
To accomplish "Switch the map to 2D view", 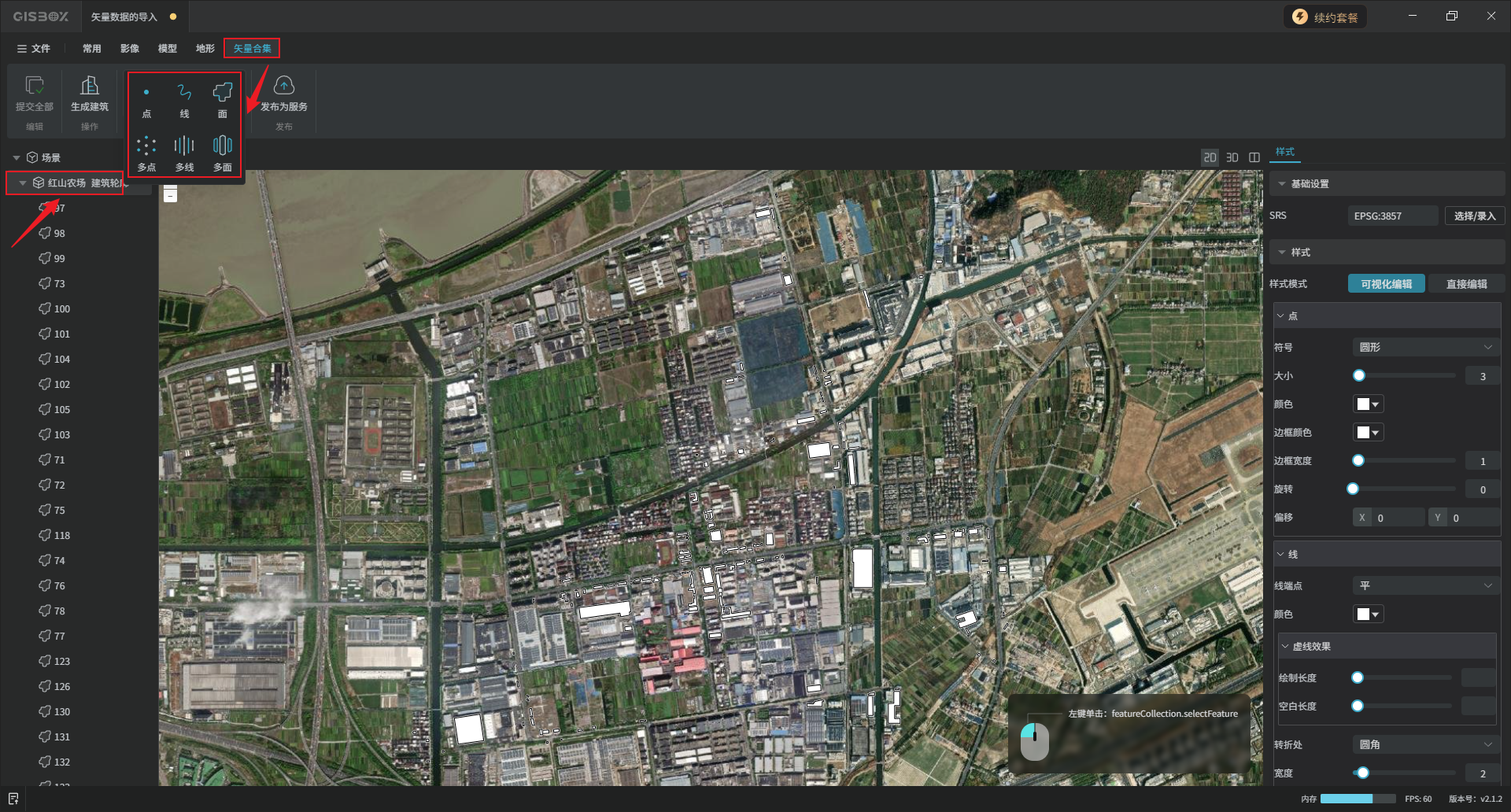I will pyautogui.click(x=1210, y=157).
